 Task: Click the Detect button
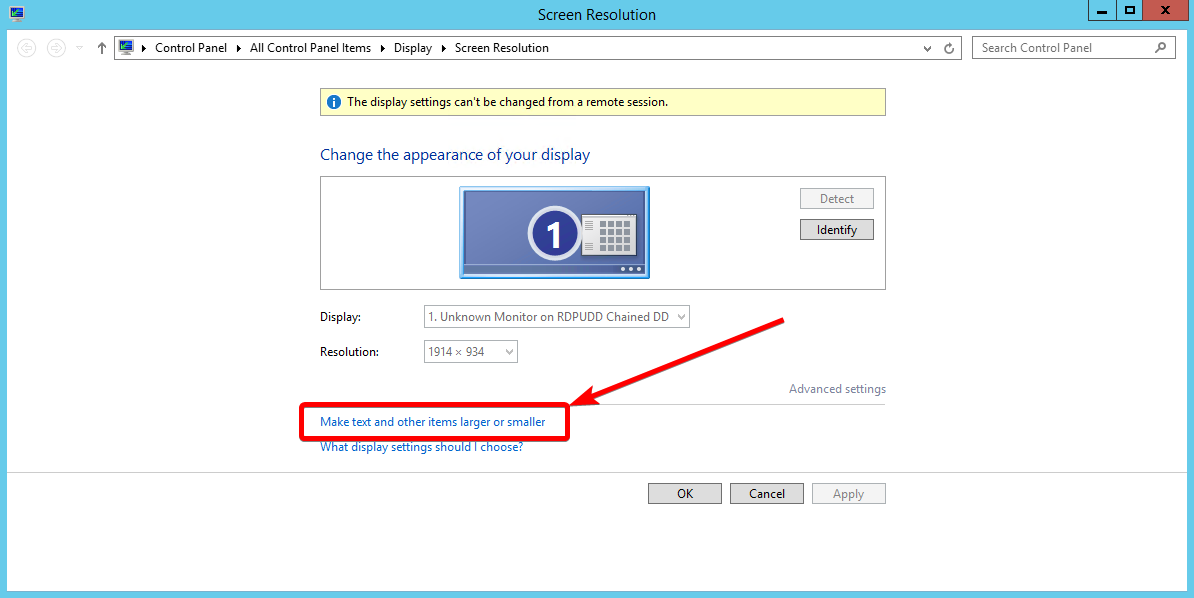pos(836,199)
